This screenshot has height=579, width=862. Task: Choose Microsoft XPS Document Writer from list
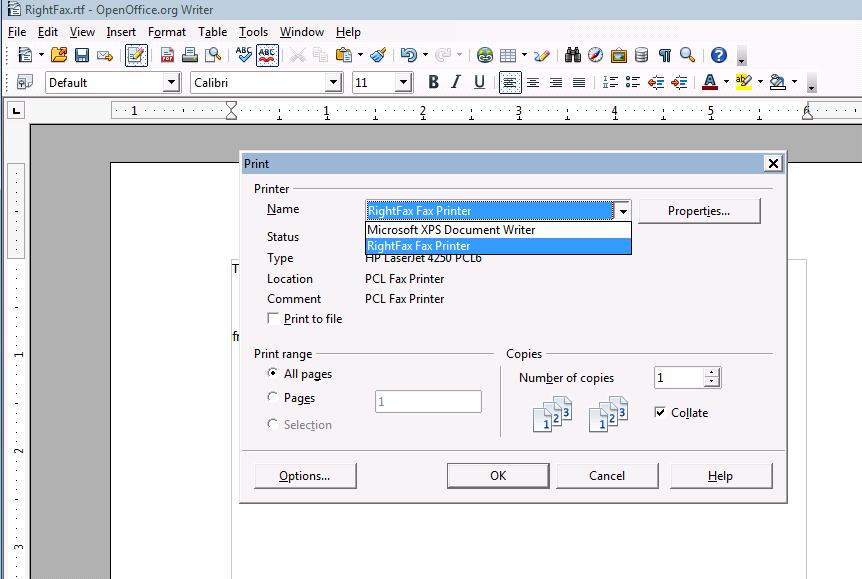[498, 230]
